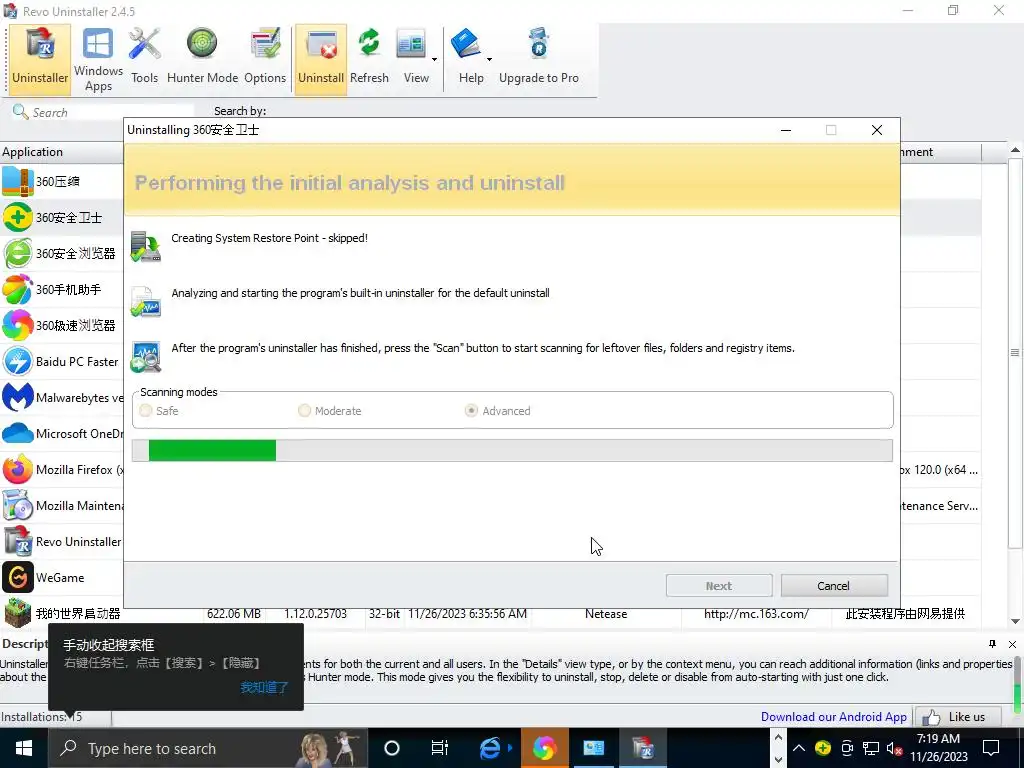Image resolution: width=1024 pixels, height=768 pixels.
Task: Click taskbar search box
Action: pos(208,748)
